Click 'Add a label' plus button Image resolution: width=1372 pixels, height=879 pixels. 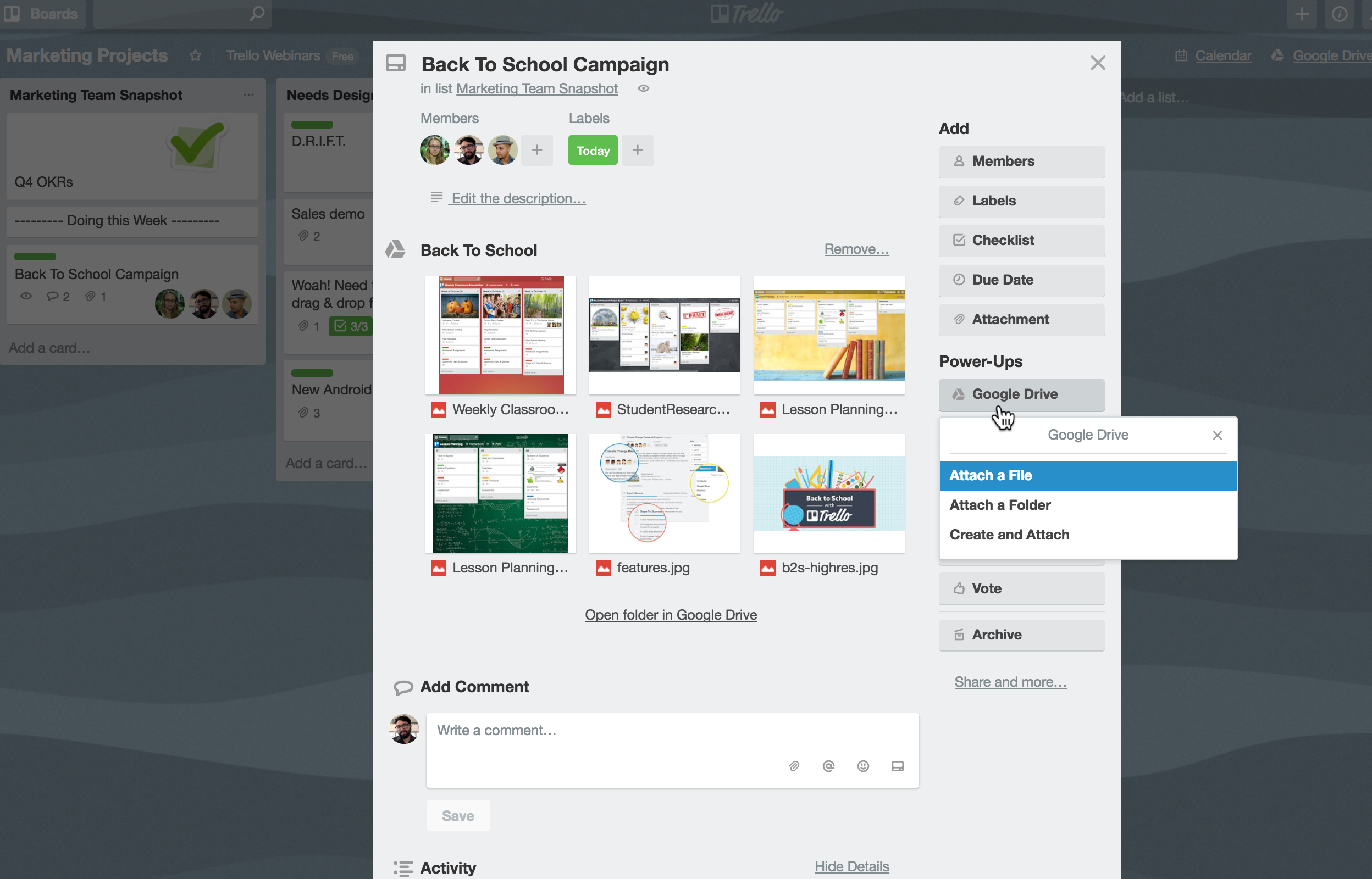click(638, 150)
